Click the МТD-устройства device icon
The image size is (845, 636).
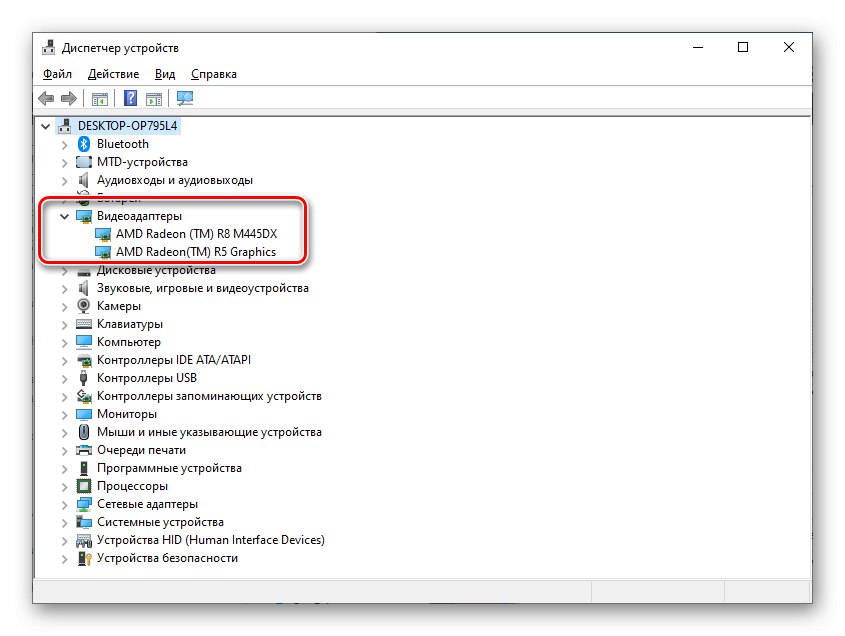84,162
